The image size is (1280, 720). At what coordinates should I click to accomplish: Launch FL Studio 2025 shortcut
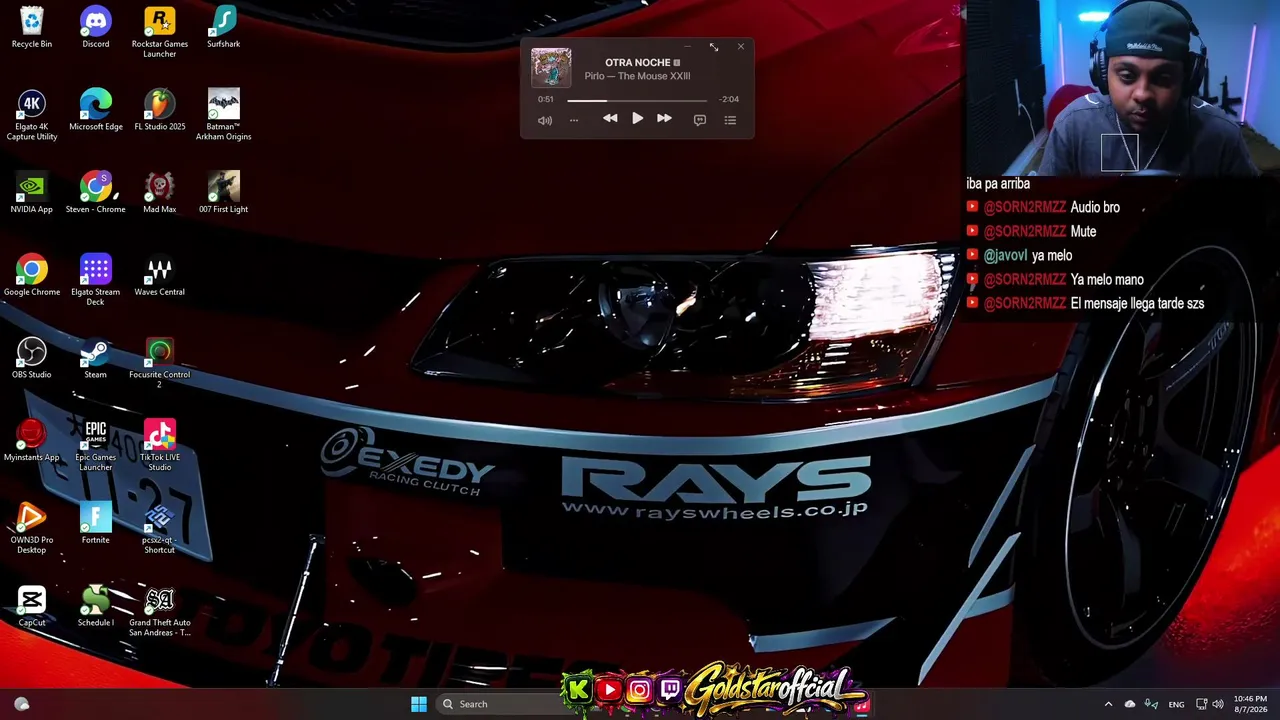pyautogui.click(x=160, y=110)
